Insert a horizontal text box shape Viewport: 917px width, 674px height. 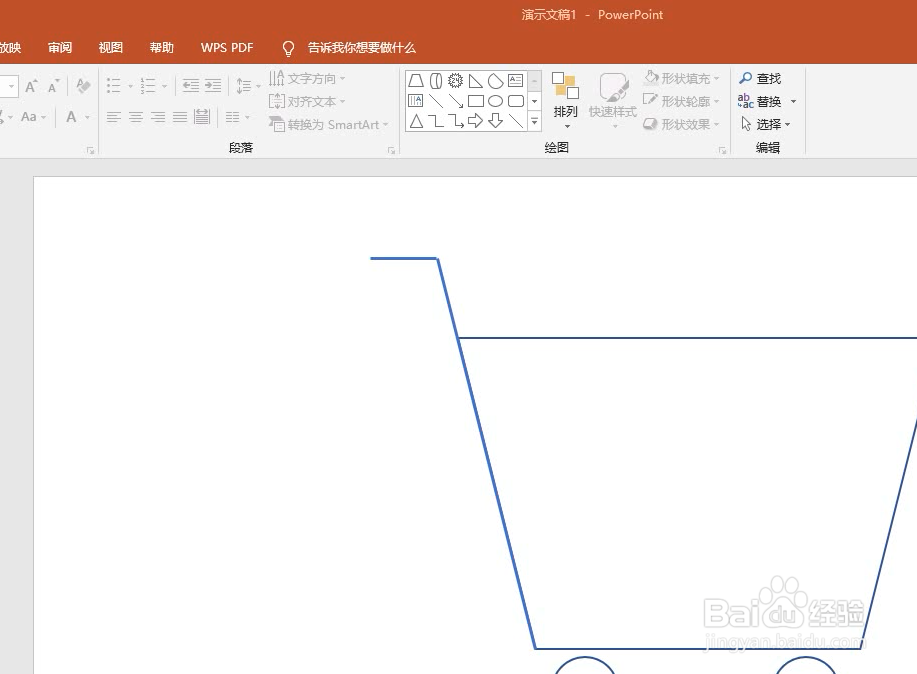pyautogui.click(x=515, y=80)
